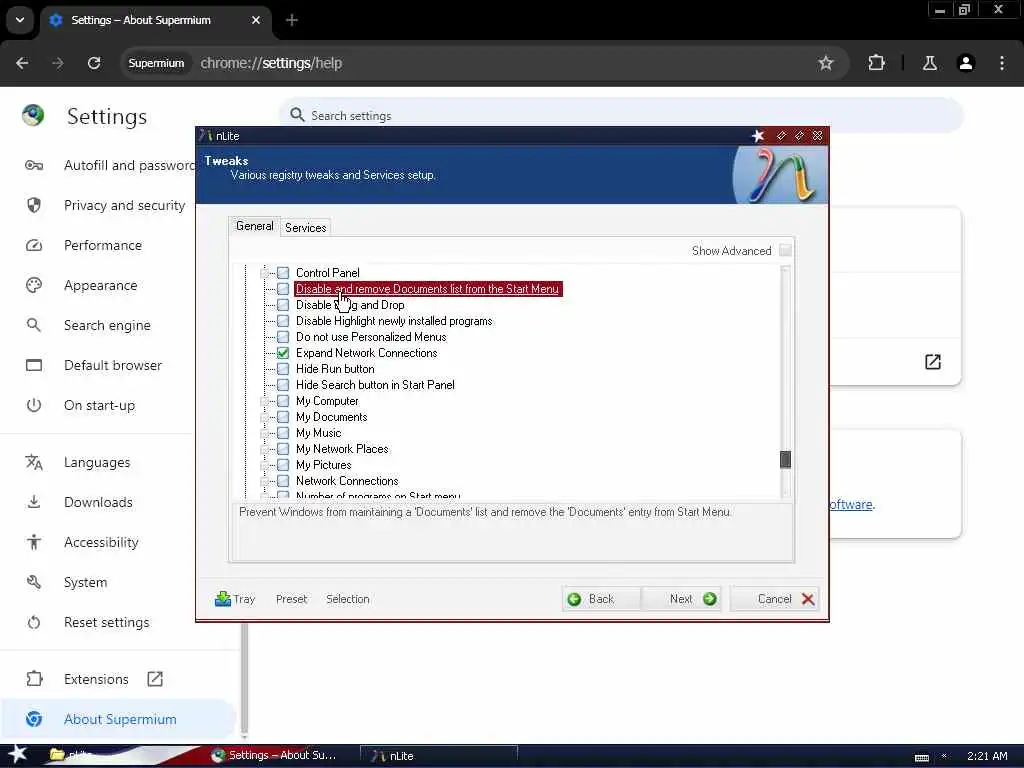
Task: Switch to nLite taskbar button
Action: click(439, 756)
